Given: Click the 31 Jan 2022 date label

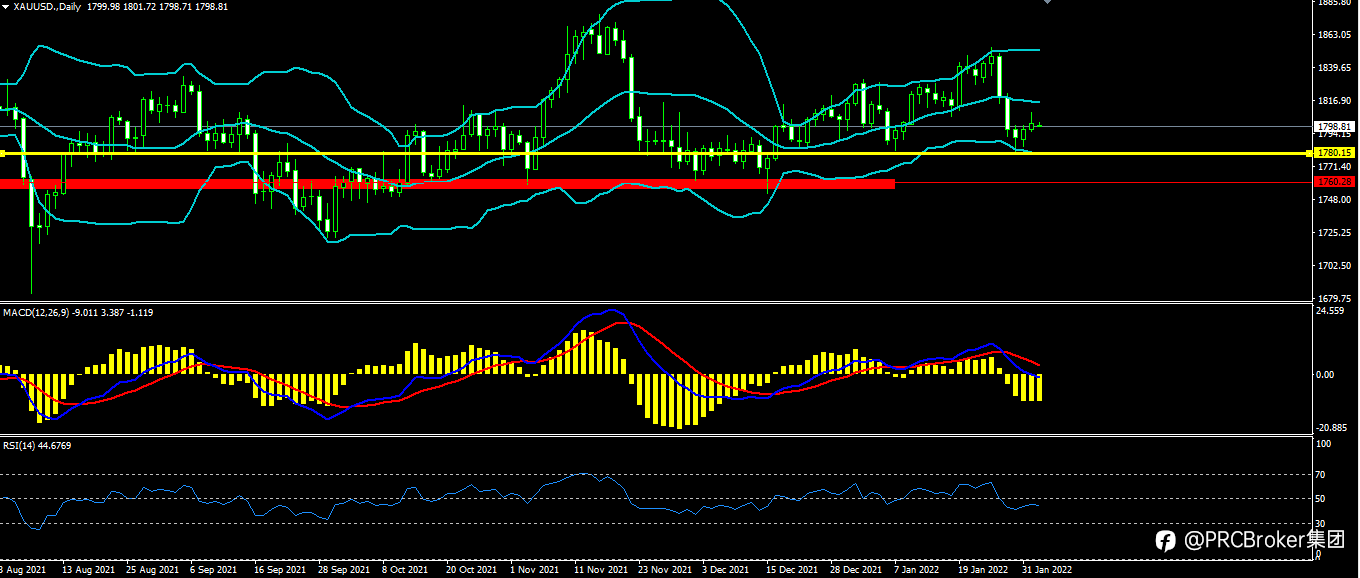Looking at the screenshot, I should pos(1048,570).
